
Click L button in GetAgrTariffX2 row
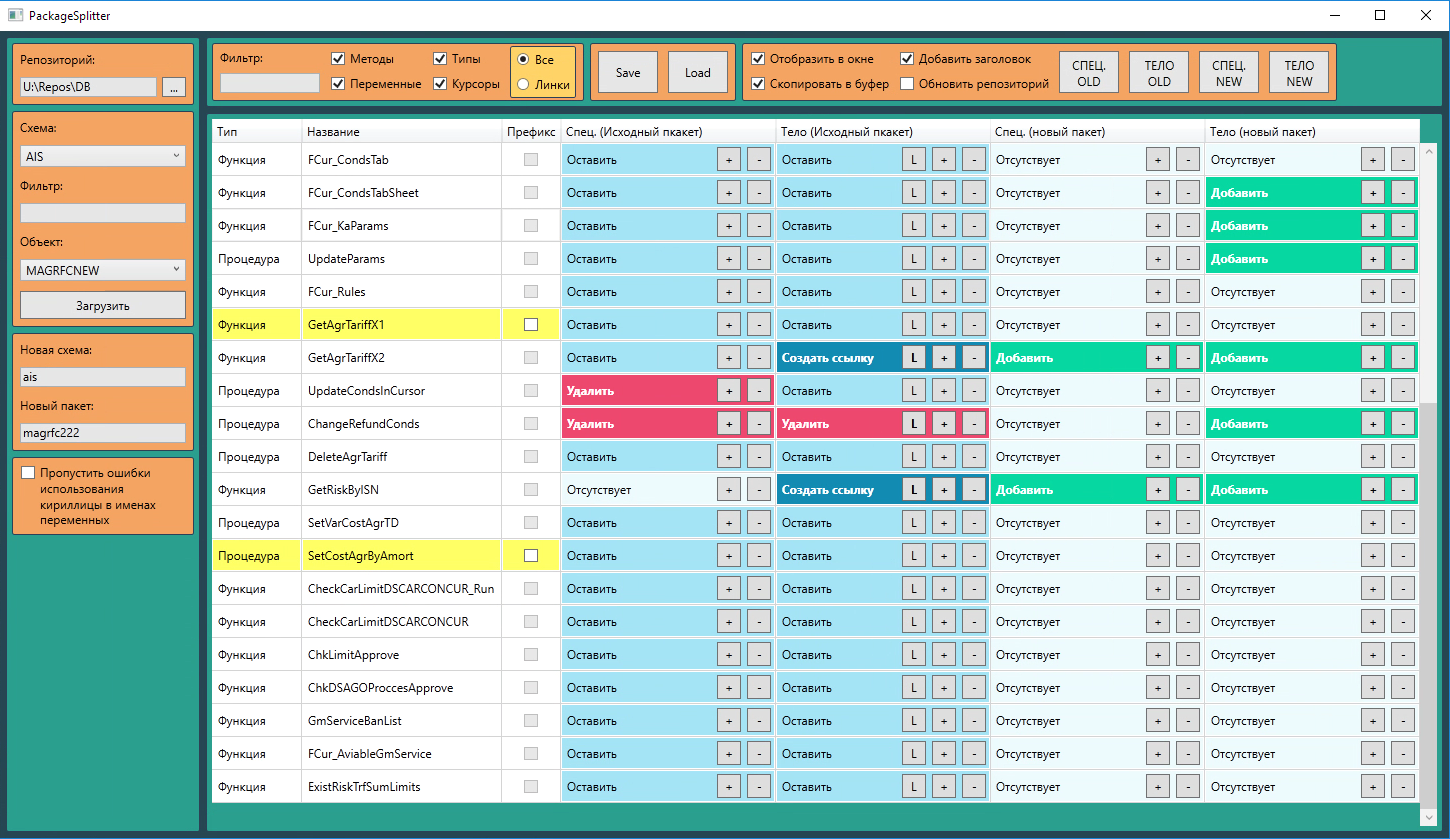(x=913, y=358)
